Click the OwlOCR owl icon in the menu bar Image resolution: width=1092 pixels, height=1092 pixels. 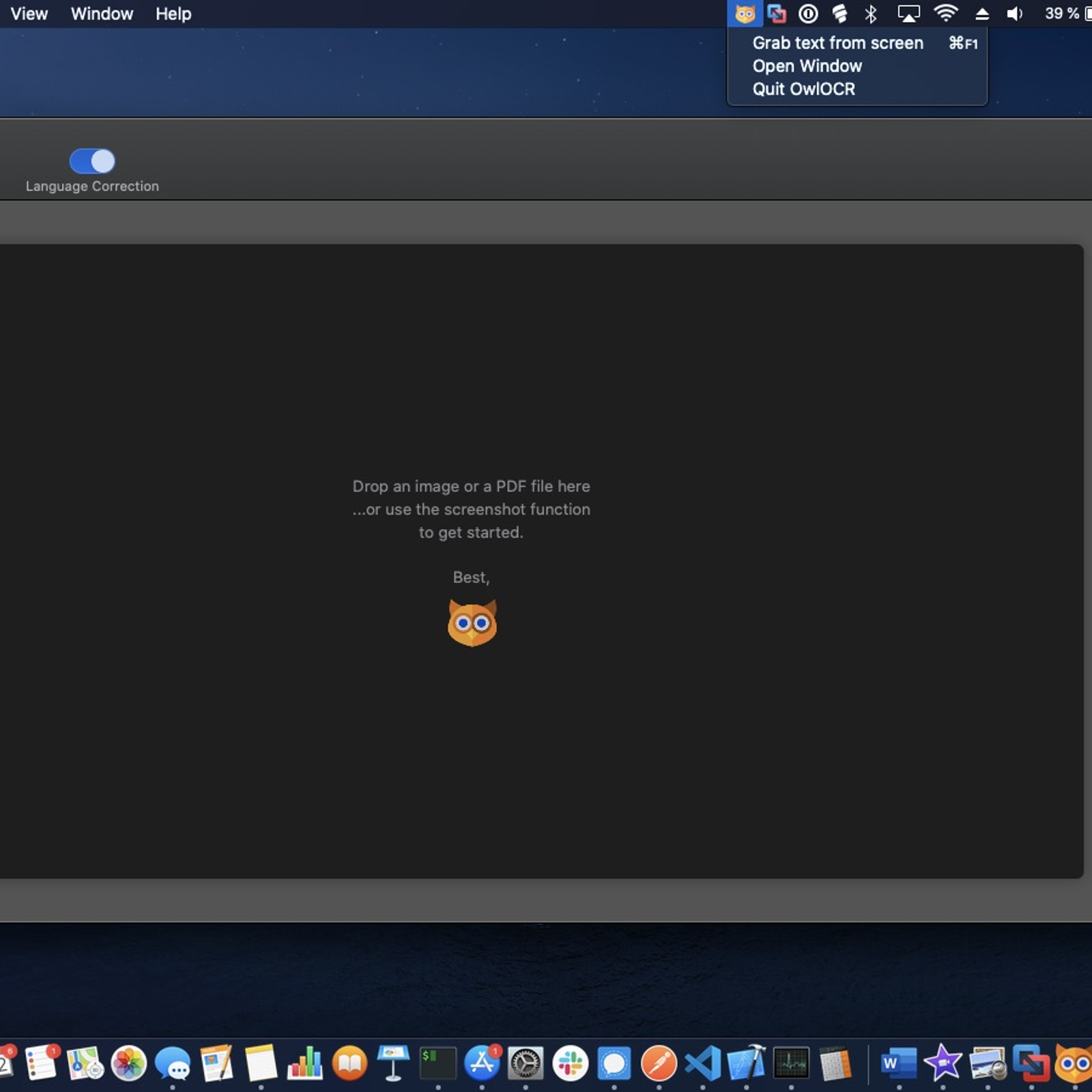(746, 13)
